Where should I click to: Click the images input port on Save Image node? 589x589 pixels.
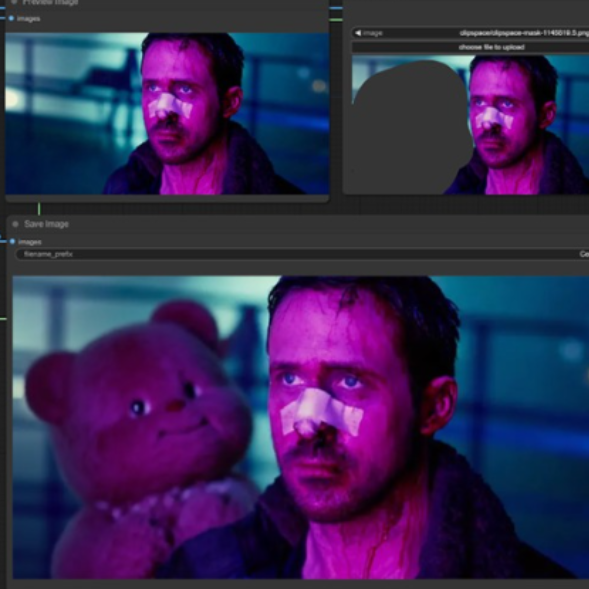coord(12,242)
